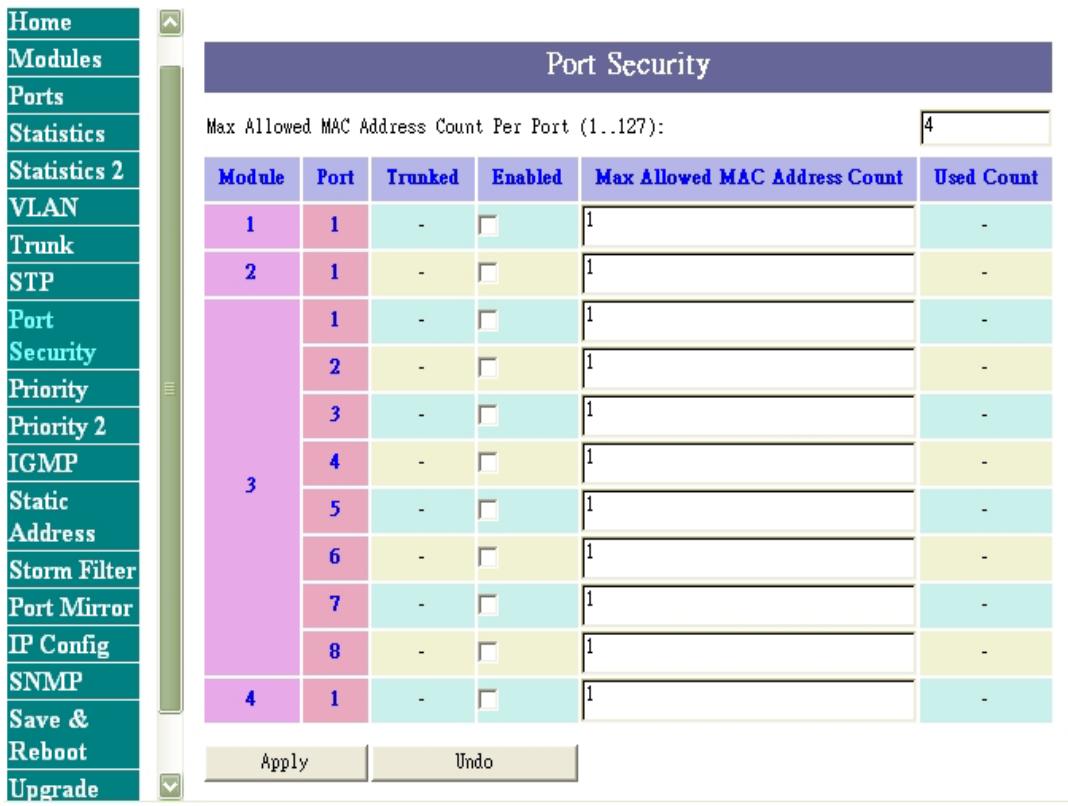Open the Upgrade page
This screenshot has height=806, width=1068.
point(73,788)
